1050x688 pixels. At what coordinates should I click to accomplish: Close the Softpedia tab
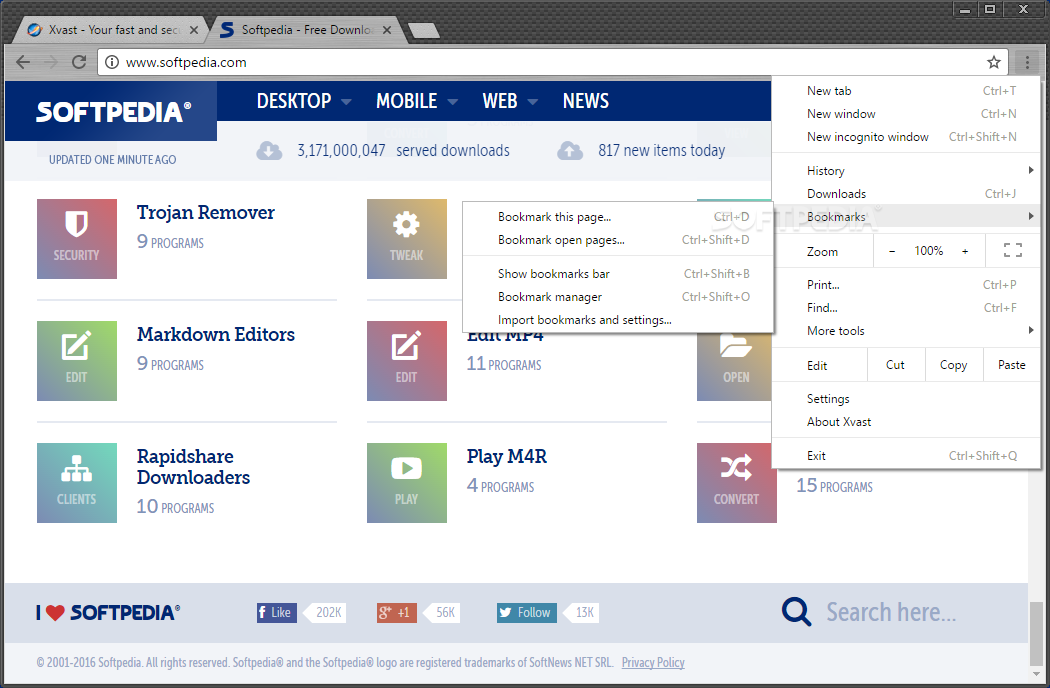pyautogui.click(x=386, y=30)
